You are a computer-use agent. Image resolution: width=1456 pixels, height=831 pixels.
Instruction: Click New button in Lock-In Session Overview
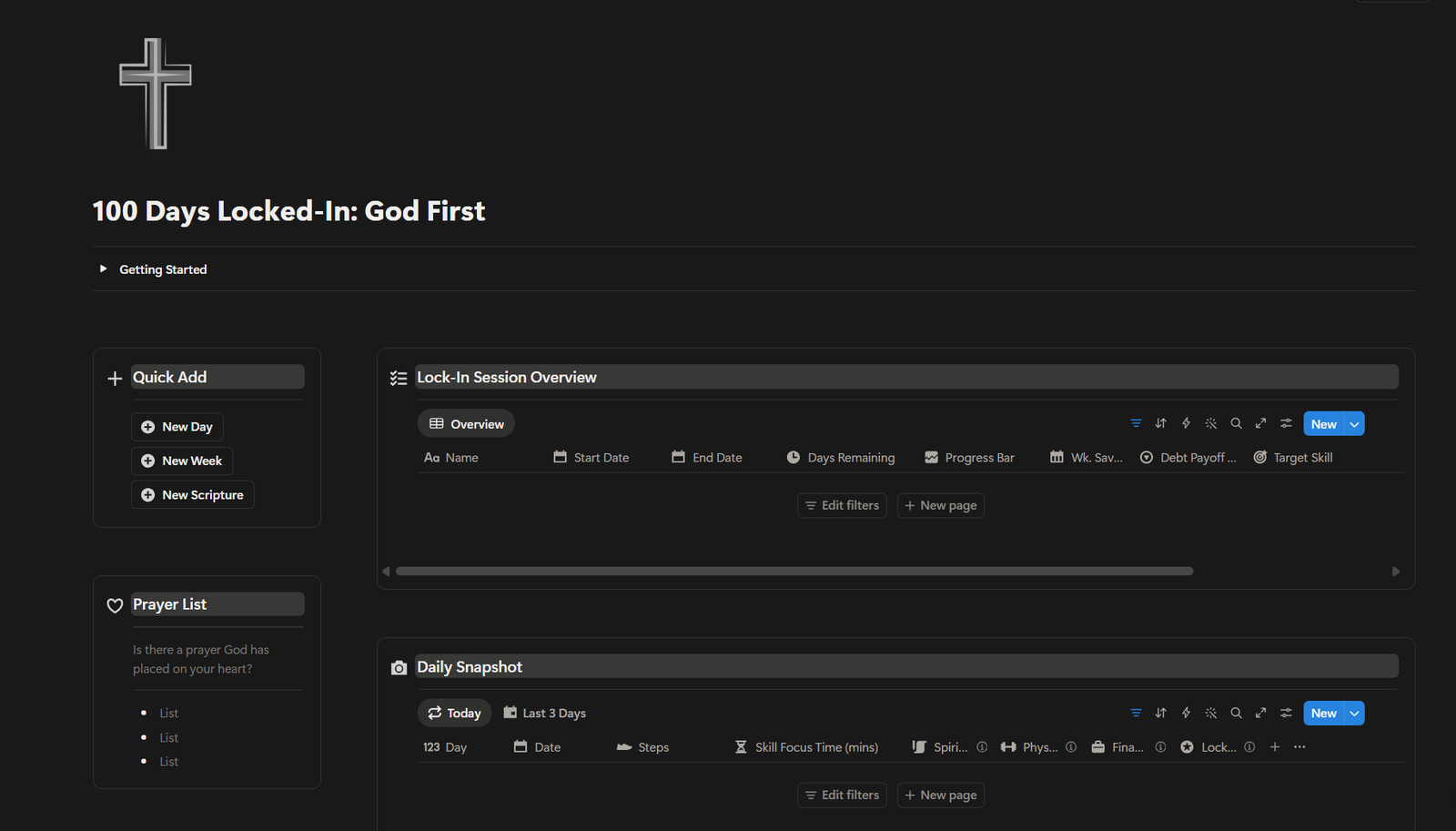pos(1323,424)
